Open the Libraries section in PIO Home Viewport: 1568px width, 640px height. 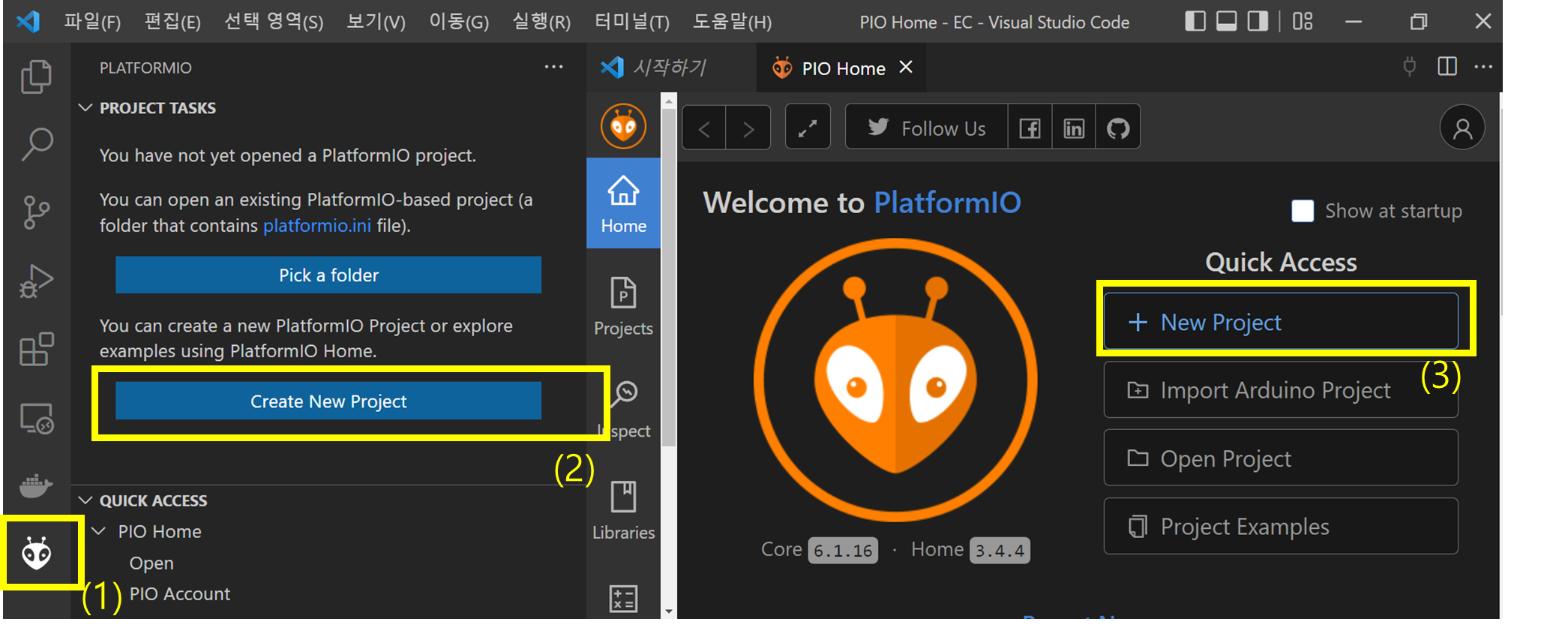tap(623, 510)
